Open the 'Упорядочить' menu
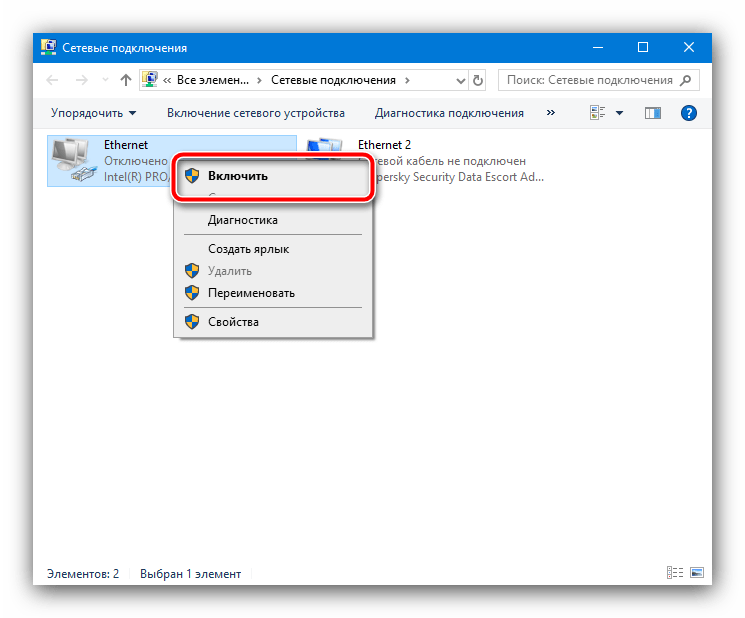 pyautogui.click(x=94, y=113)
